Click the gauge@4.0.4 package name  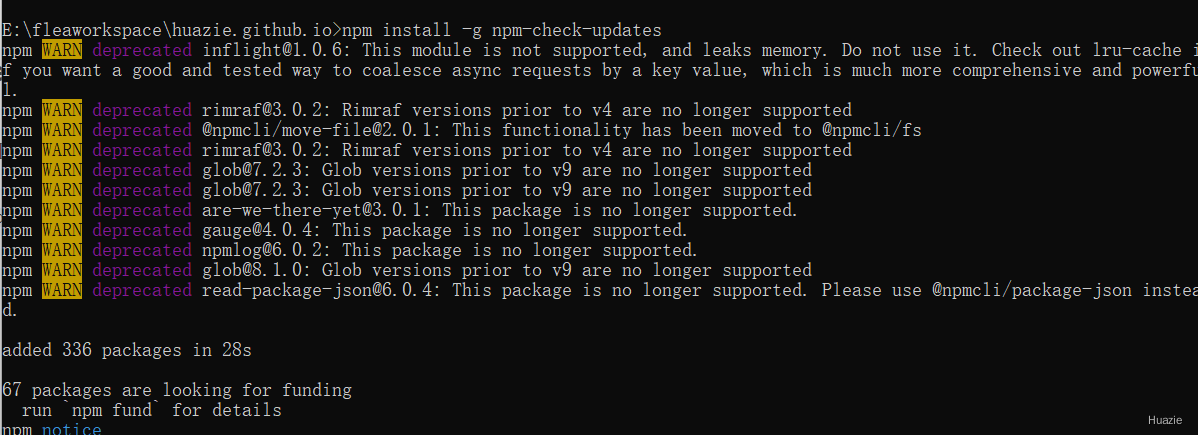click(261, 230)
